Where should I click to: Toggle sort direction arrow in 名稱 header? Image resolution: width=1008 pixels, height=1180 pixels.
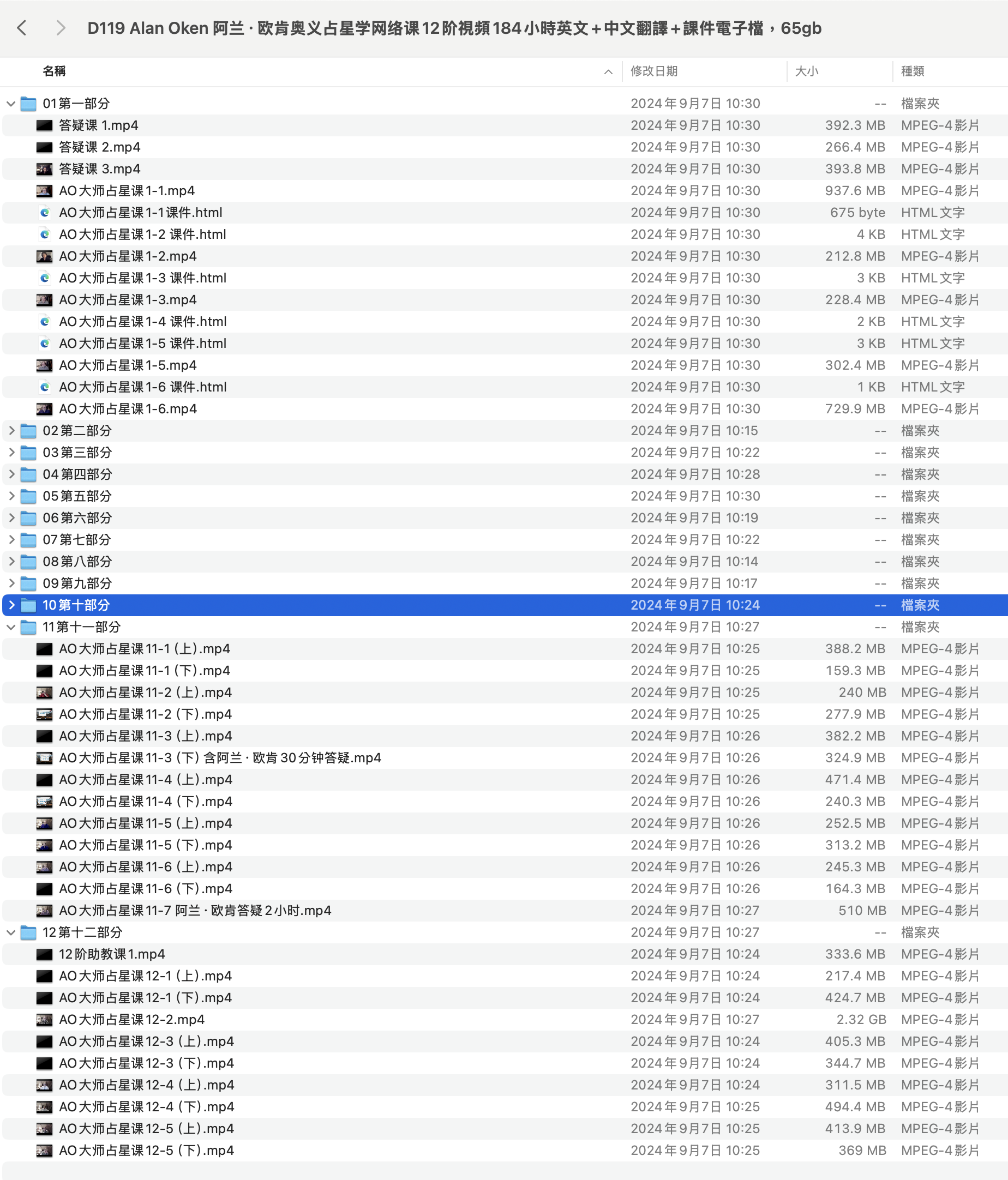click(608, 72)
